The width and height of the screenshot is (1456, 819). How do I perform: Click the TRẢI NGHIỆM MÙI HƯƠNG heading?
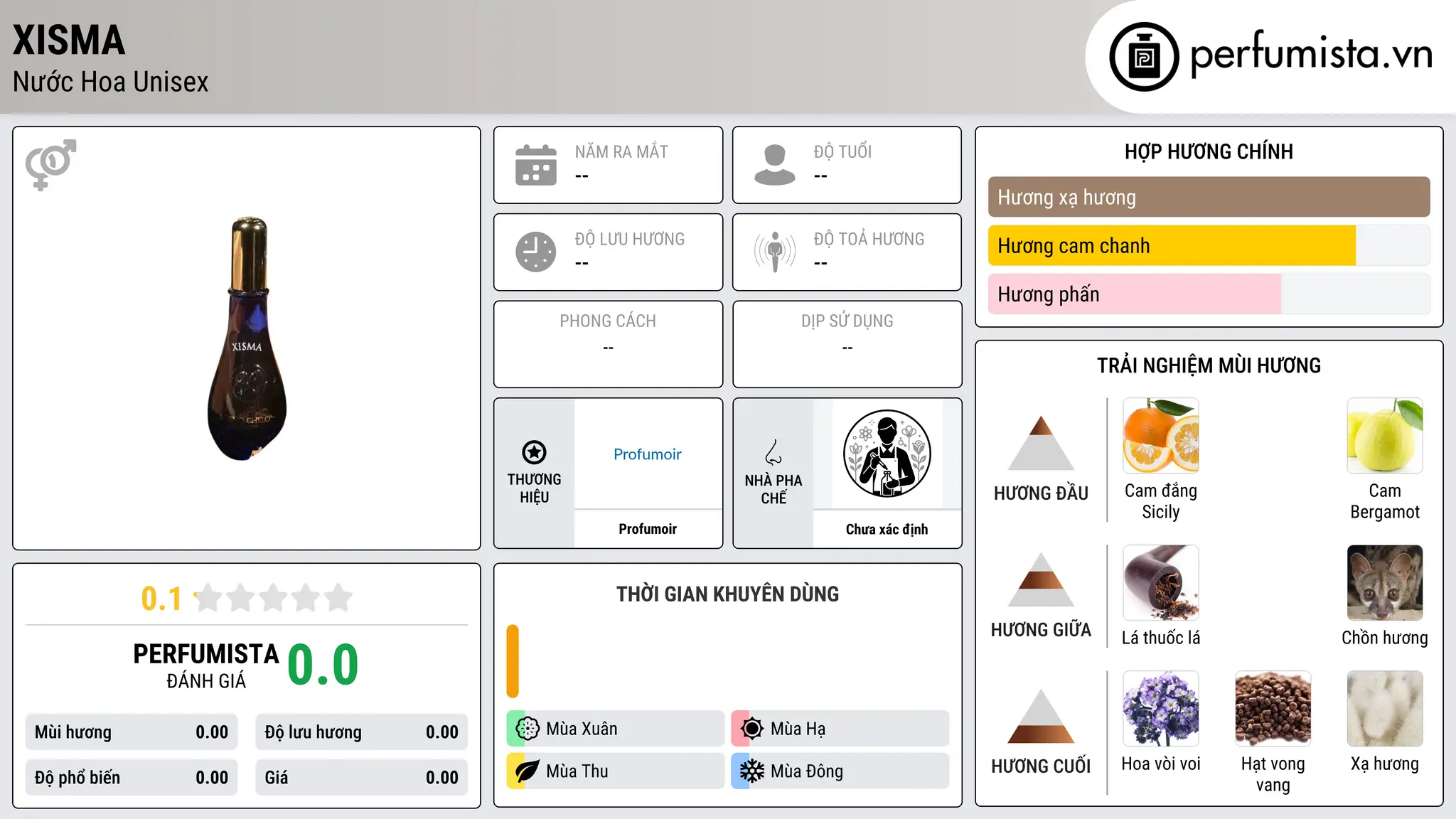1209,365
